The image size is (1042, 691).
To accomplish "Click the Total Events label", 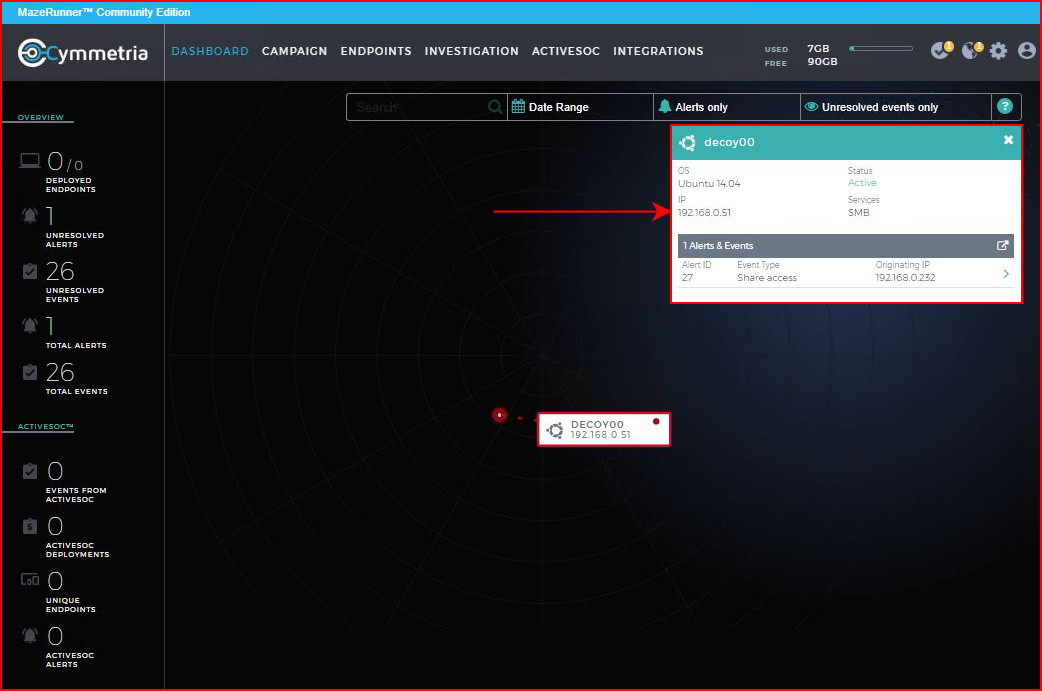I will (x=76, y=391).
